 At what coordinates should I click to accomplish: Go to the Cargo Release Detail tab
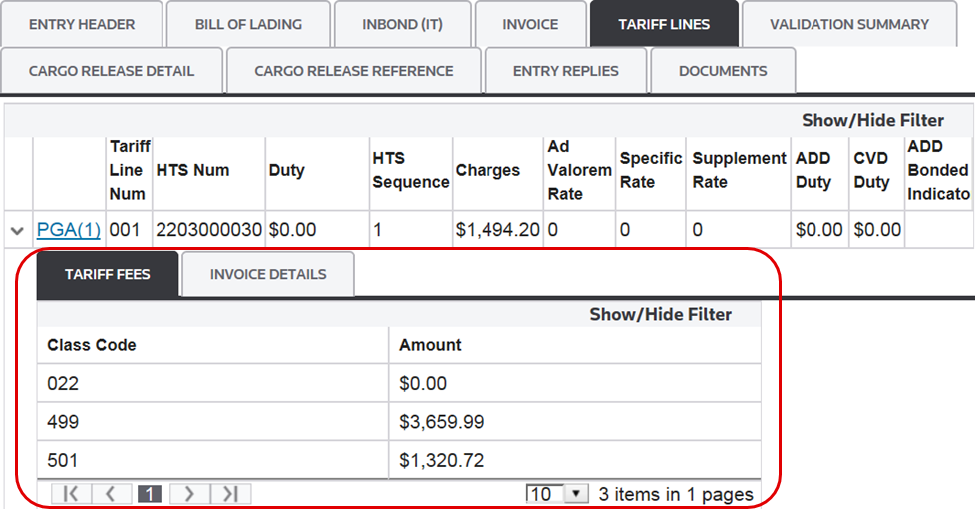(x=112, y=71)
